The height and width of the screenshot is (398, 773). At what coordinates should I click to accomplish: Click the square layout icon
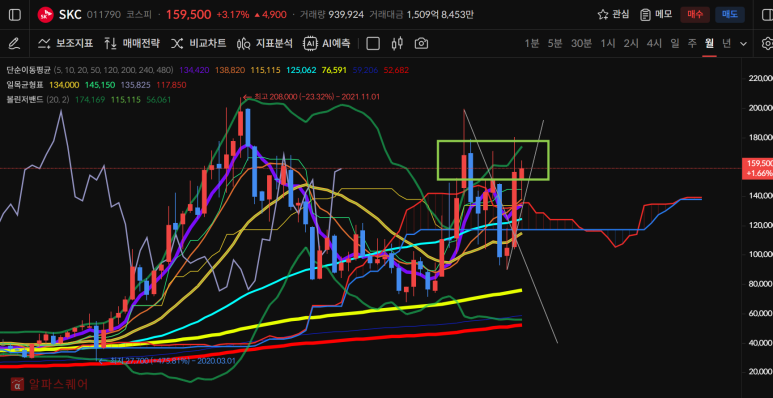click(373, 43)
